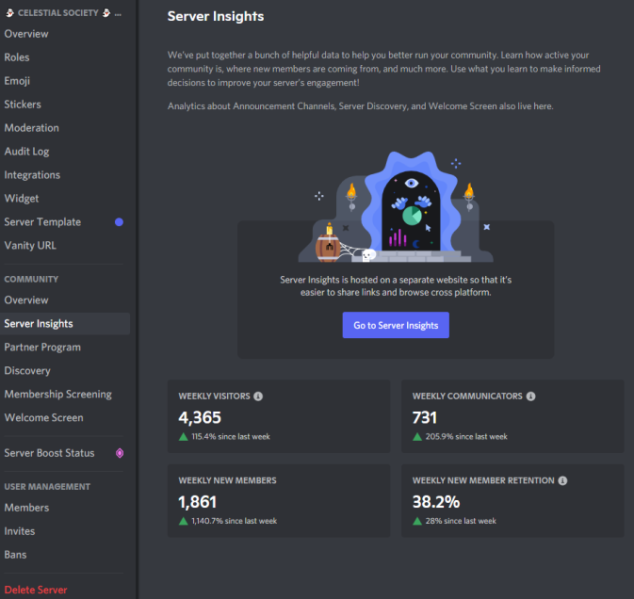Select the Widget menu item

point(21,199)
